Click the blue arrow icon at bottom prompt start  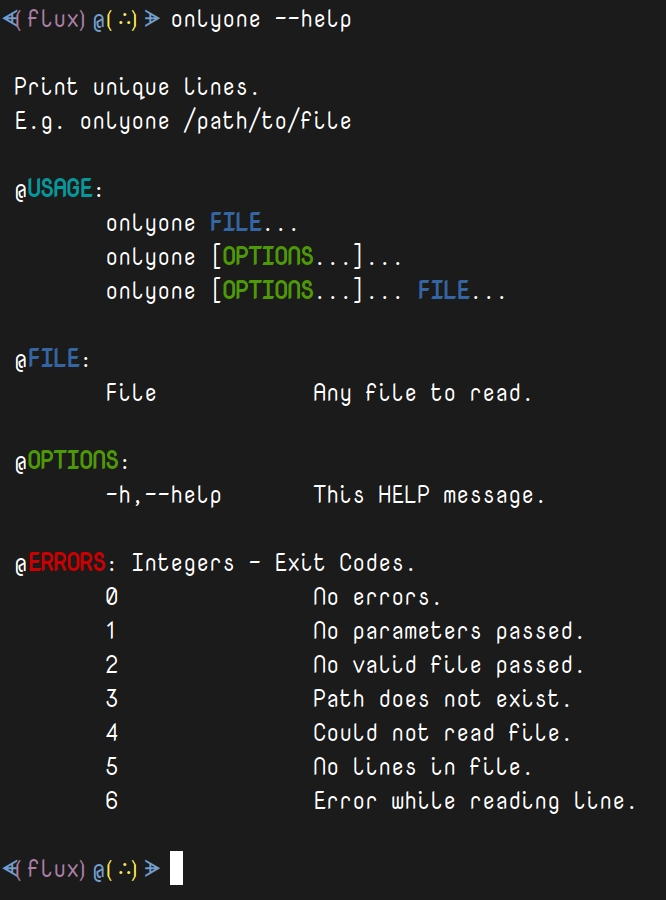tap(11, 870)
